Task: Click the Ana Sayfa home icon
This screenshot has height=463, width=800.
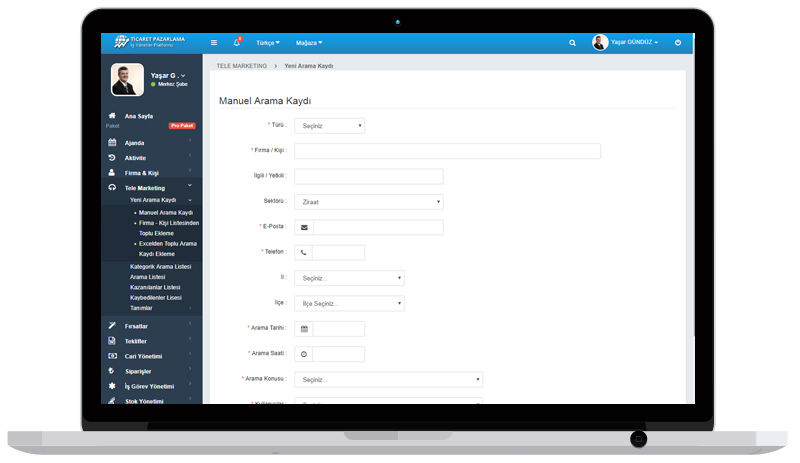Action: click(x=112, y=115)
